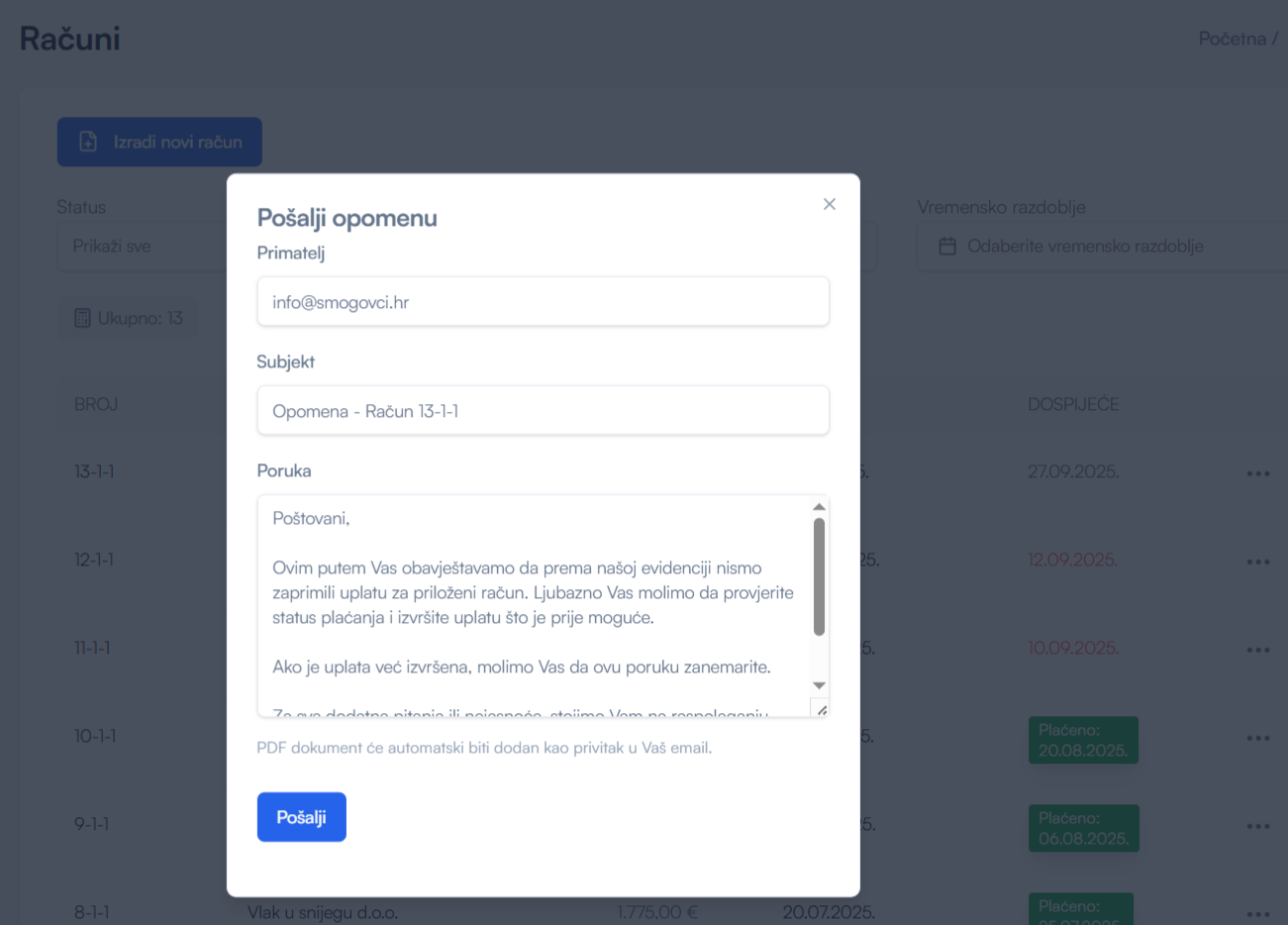The height and width of the screenshot is (925, 1288).
Task: Click the calculator icon beside Ukupno: 13
Action: coord(82,318)
